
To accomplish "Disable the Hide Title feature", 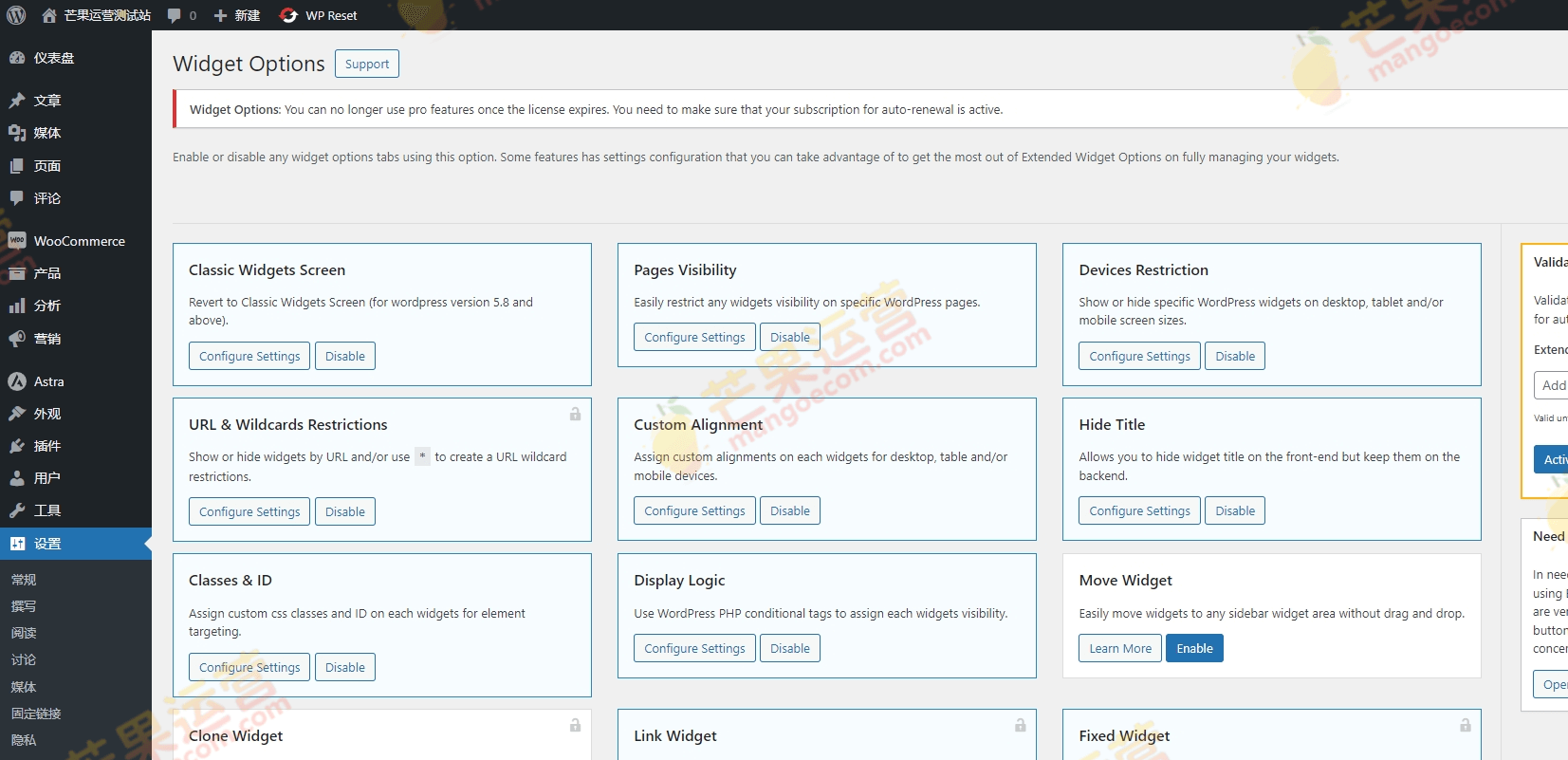I will point(1234,511).
